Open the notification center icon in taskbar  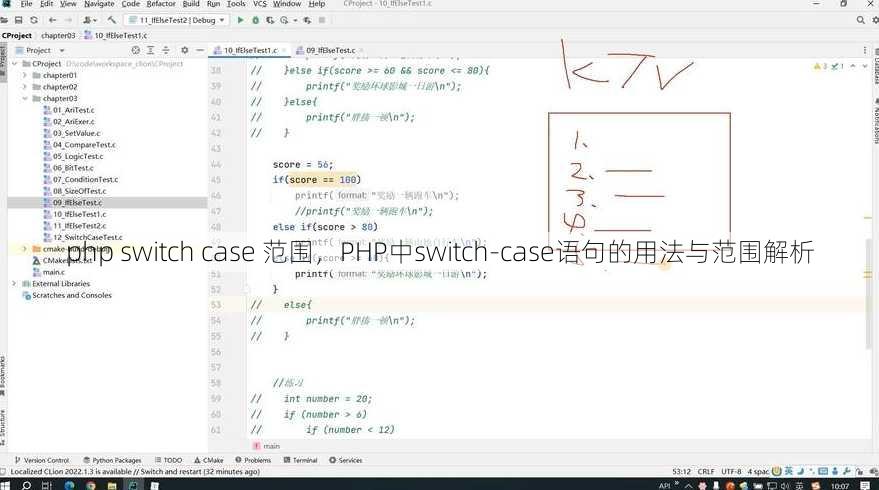(x=866, y=486)
